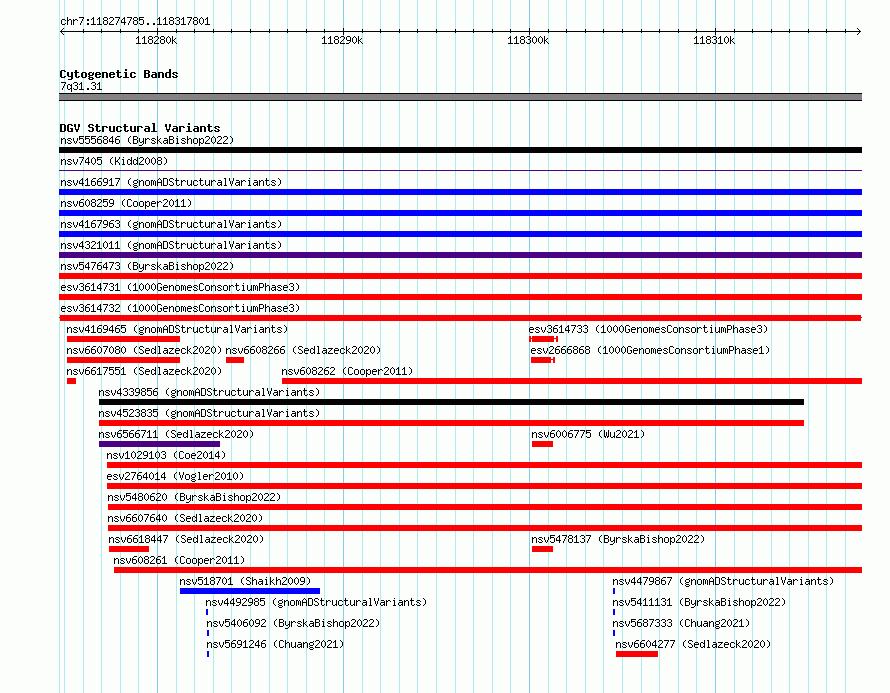Click the DGV Structural Variants track title

click(x=140, y=128)
